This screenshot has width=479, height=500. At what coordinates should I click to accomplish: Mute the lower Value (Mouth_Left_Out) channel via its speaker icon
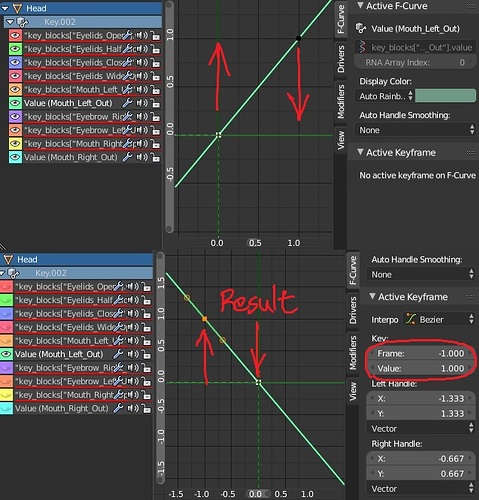coord(133,354)
